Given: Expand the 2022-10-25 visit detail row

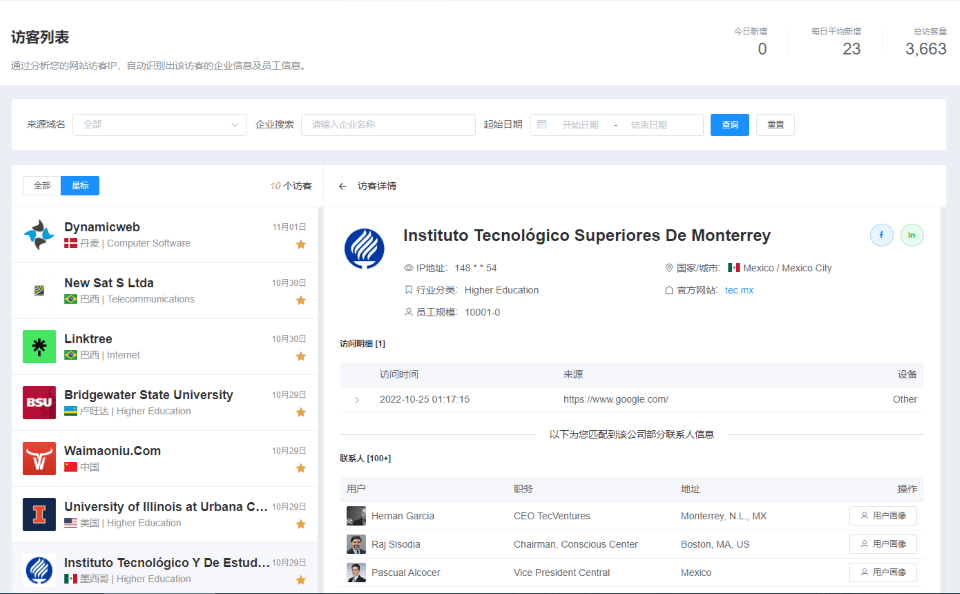Looking at the screenshot, I should point(357,400).
